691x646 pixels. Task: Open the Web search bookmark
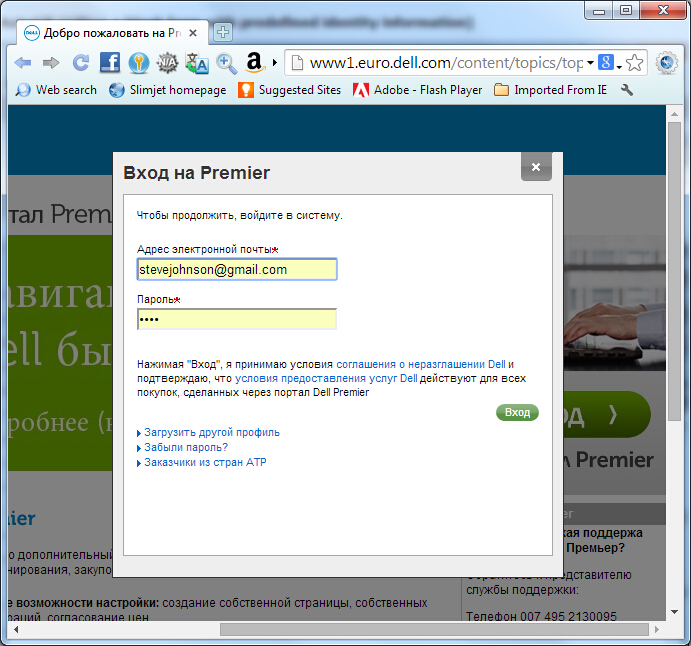(x=56, y=90)
